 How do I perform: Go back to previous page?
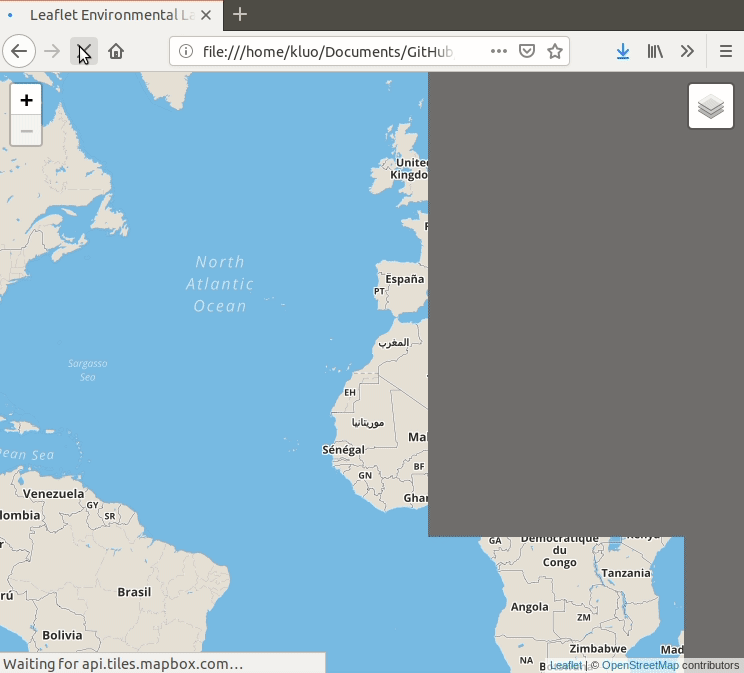tap(19, 51)
